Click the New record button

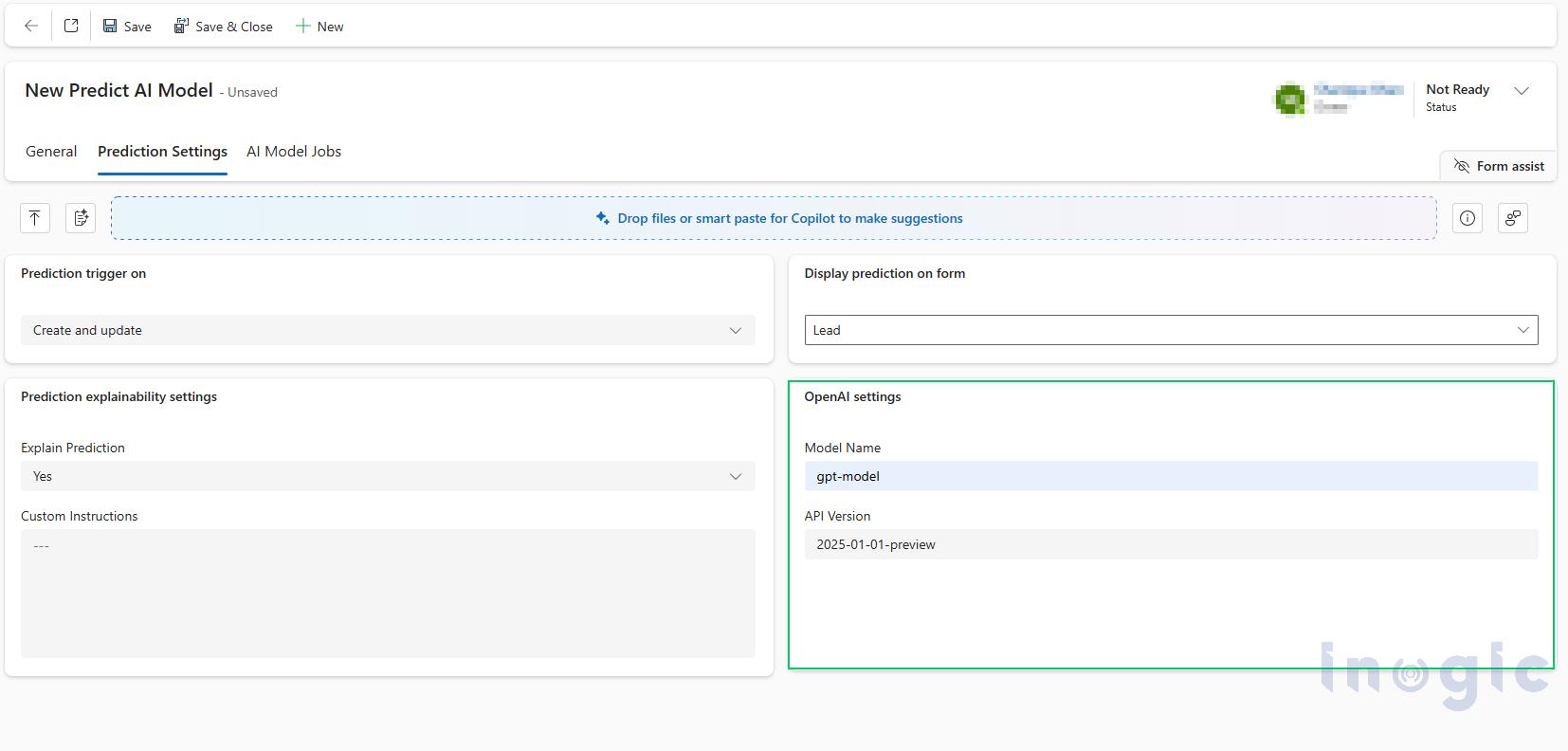click(x=319, y=27)
